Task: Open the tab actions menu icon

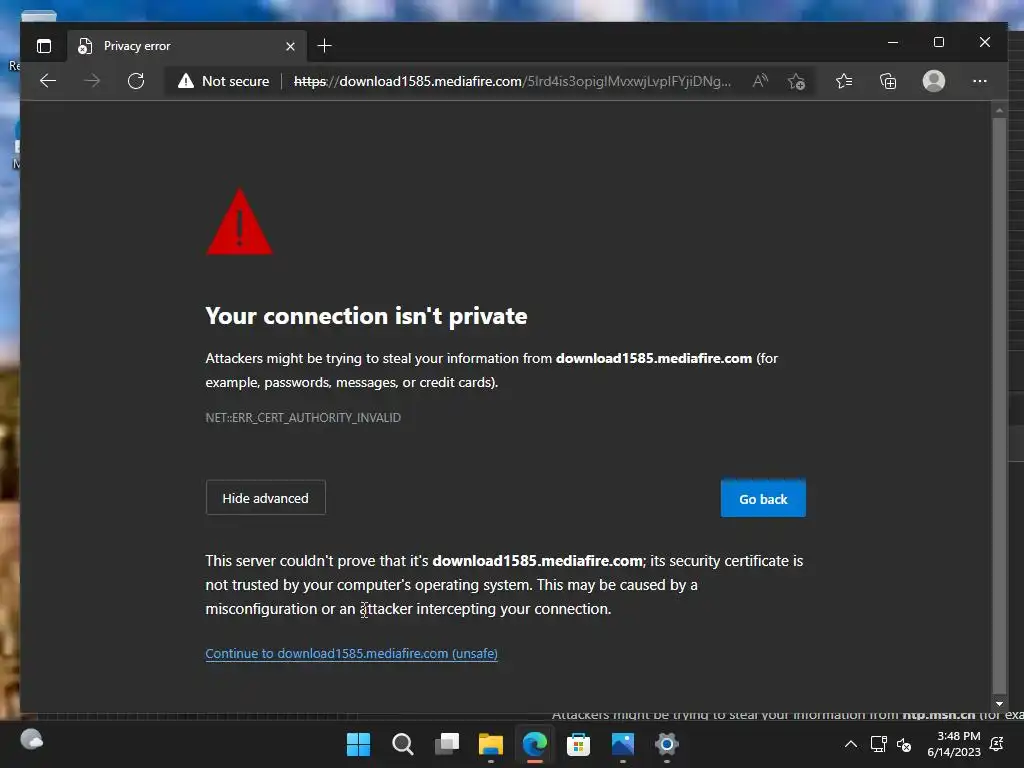Action: pyautogui.click(x=44, y=46)
